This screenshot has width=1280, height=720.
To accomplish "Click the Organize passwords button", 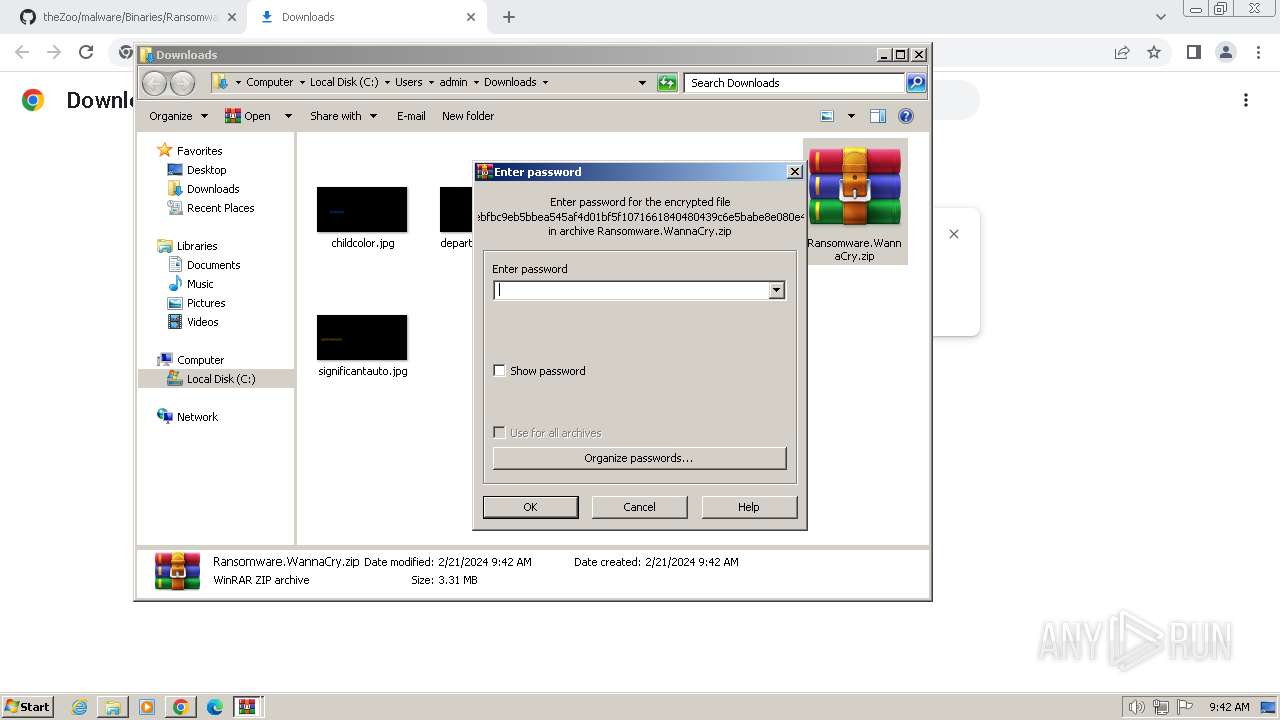I will tap(639, 458).
